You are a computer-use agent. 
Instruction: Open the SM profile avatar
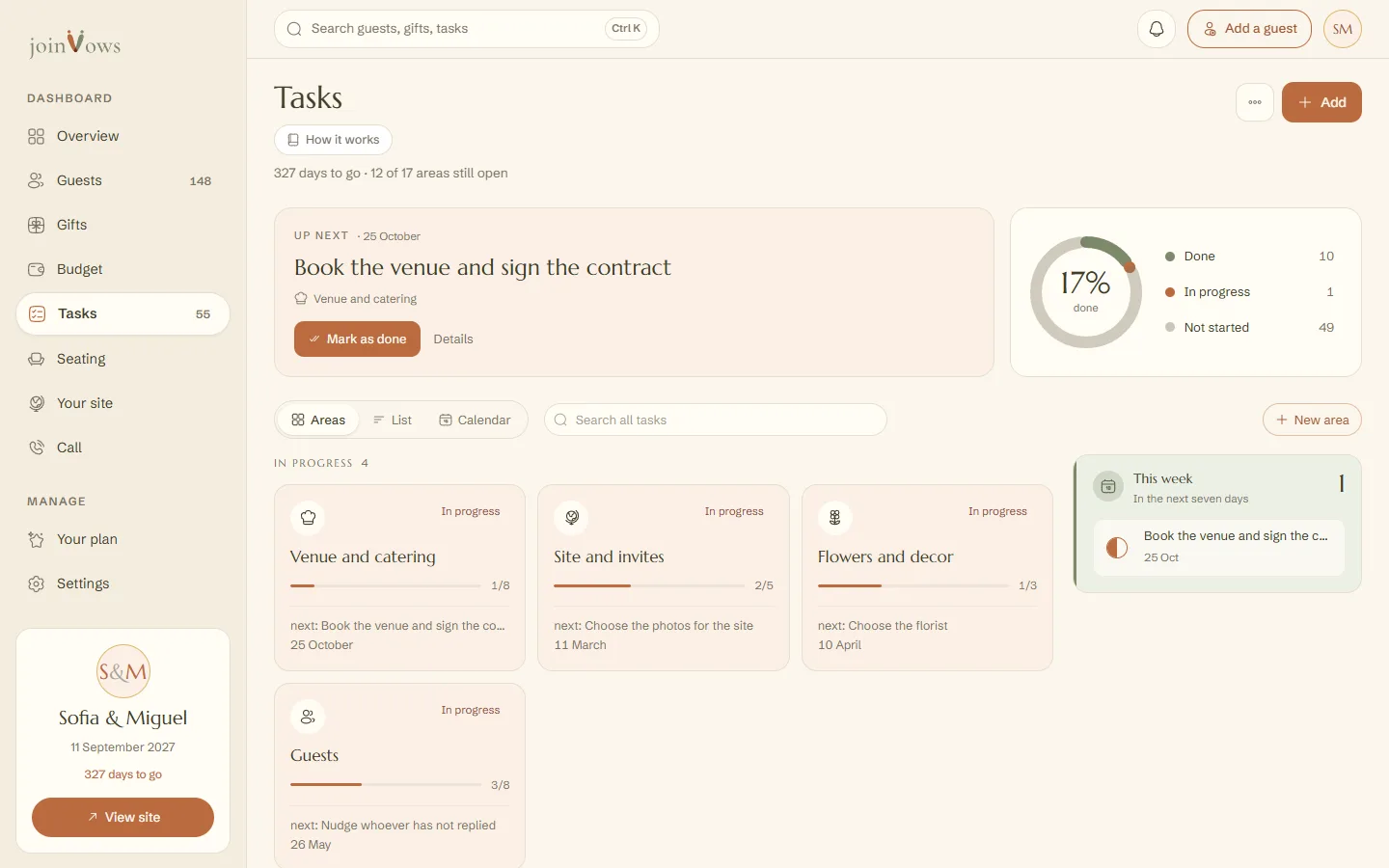[x=1343, y=29]
